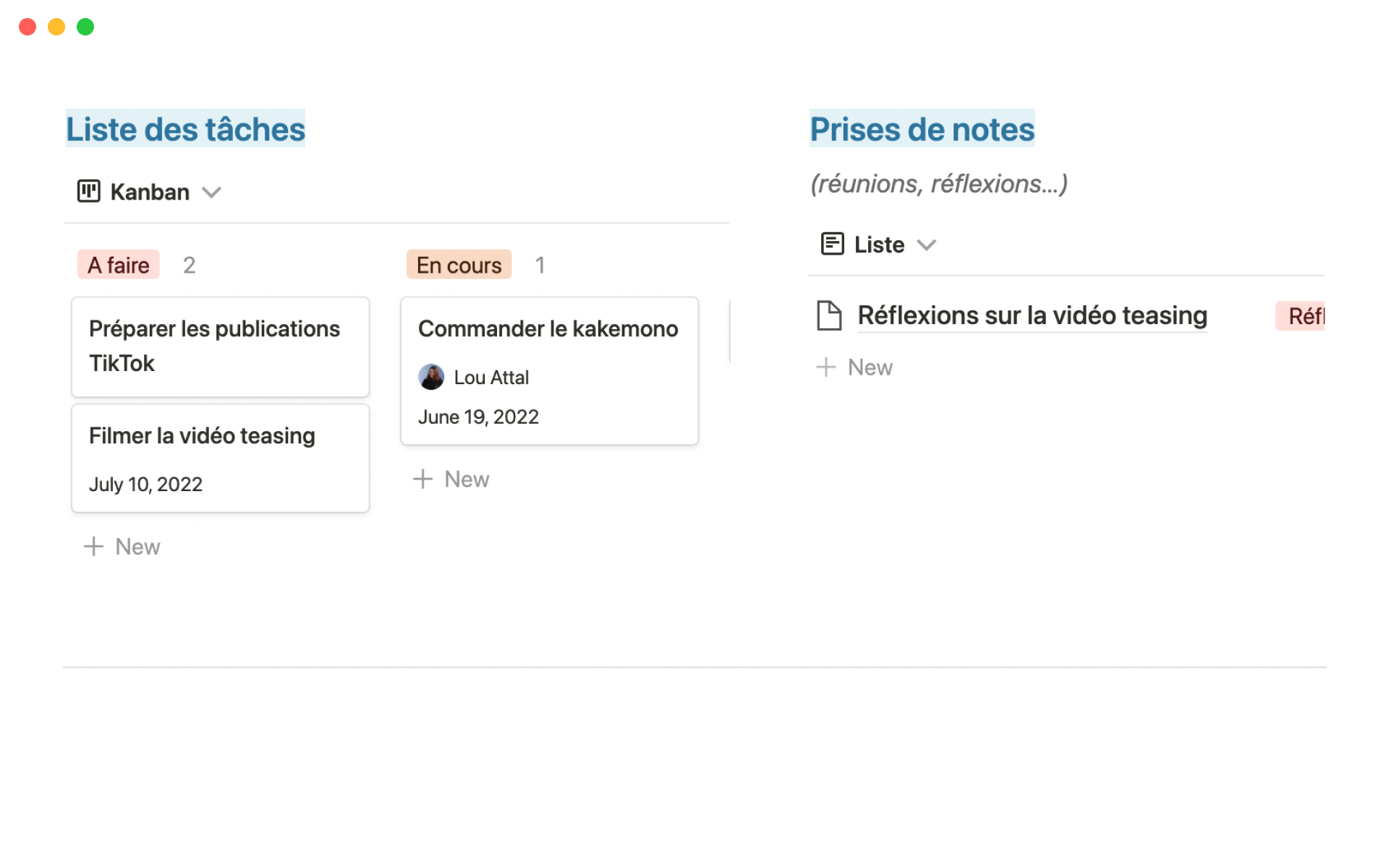Click the Liste des tâches heading

(x=185, y=129)
